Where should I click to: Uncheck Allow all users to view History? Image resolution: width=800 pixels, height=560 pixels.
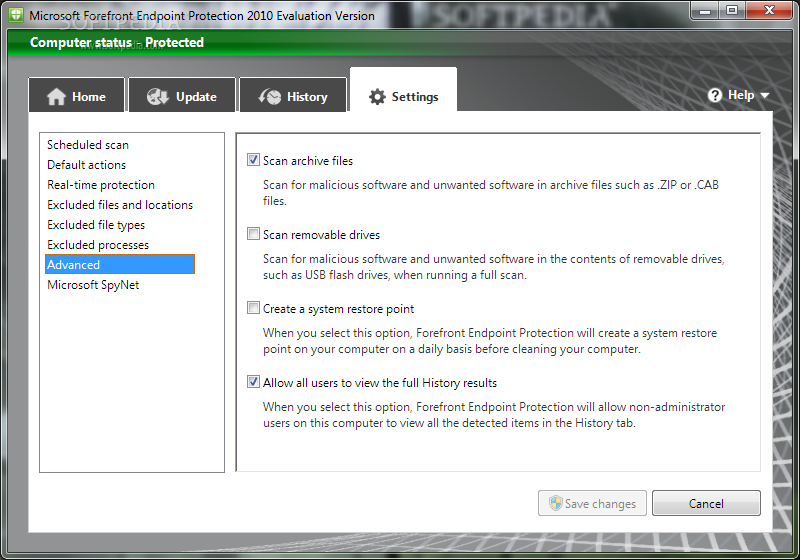[253, 381]
